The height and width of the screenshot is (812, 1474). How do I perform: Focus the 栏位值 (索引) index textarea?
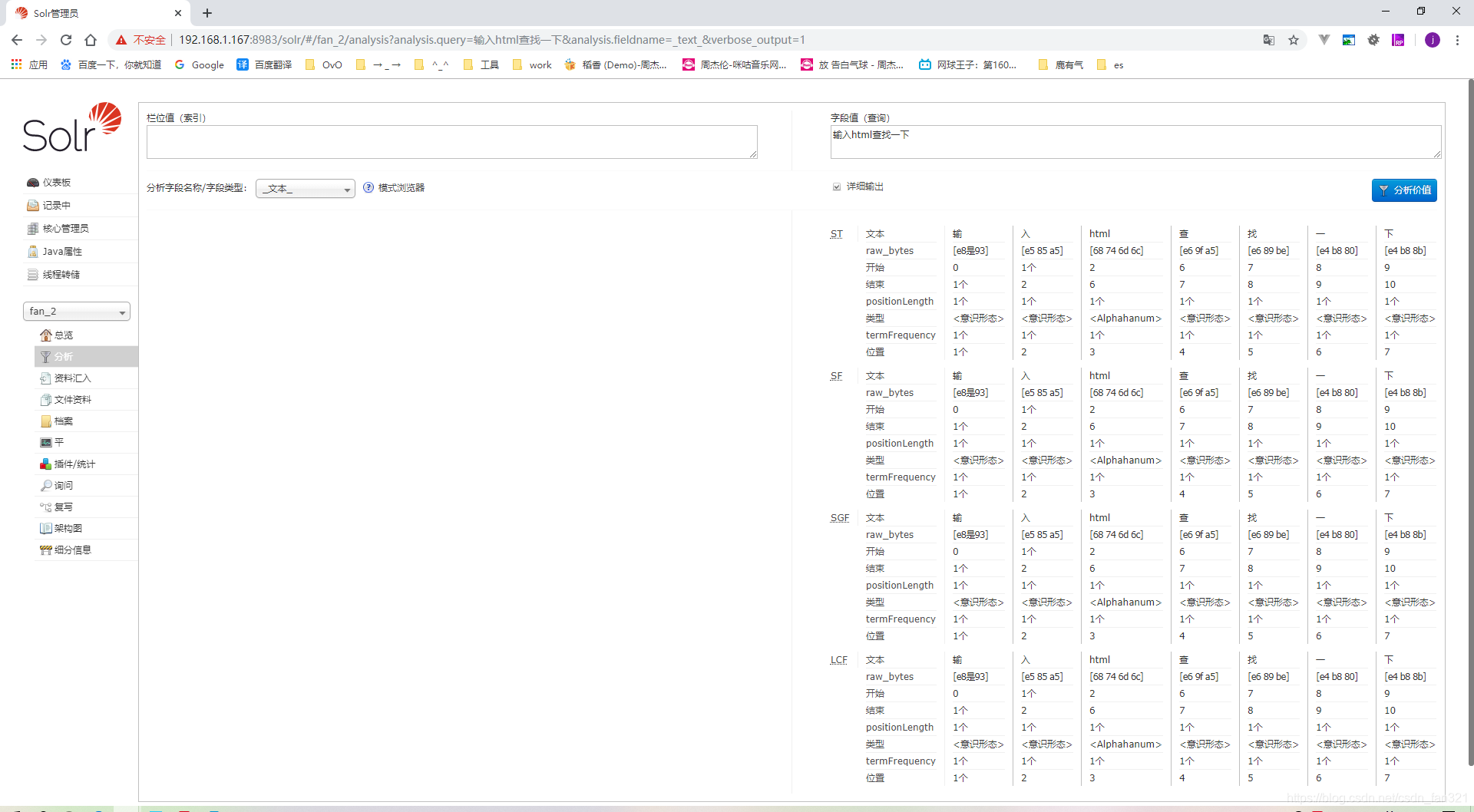[x=452, y=142]
